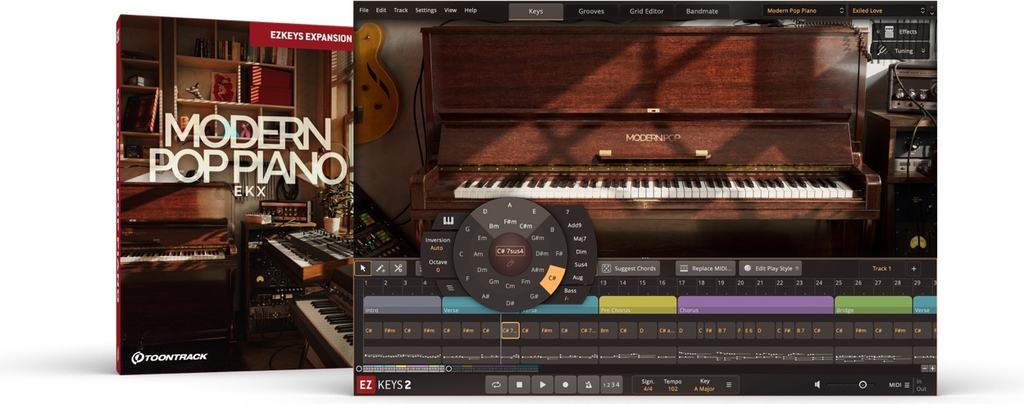Choose the Maj7 chord type

[x=579, y=239]
